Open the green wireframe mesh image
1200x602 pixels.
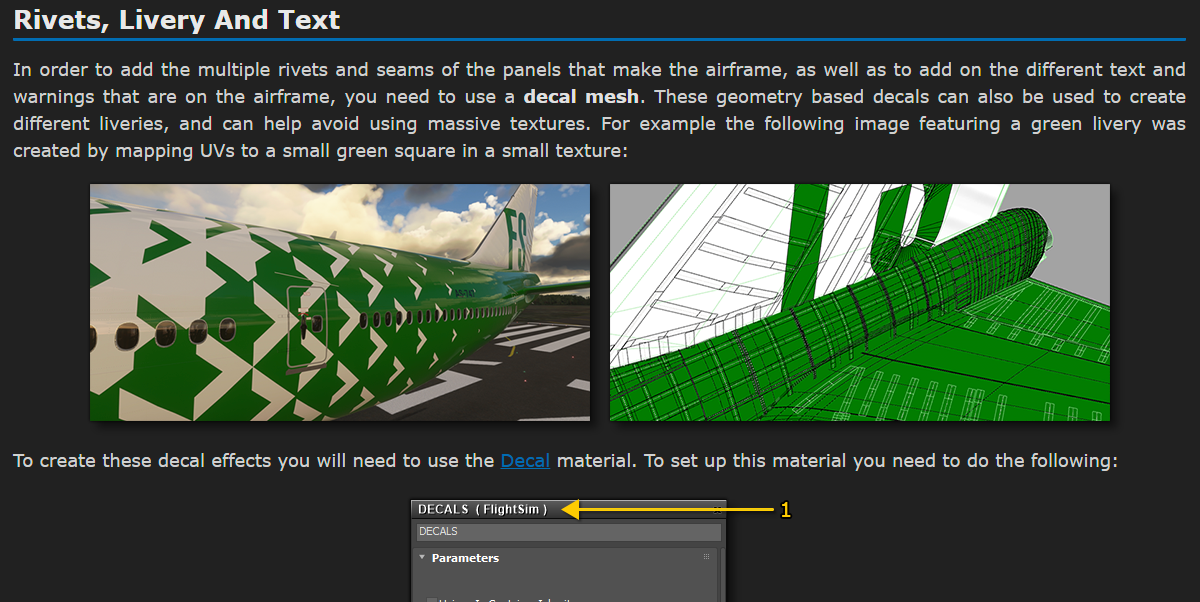tap(860, 302)
